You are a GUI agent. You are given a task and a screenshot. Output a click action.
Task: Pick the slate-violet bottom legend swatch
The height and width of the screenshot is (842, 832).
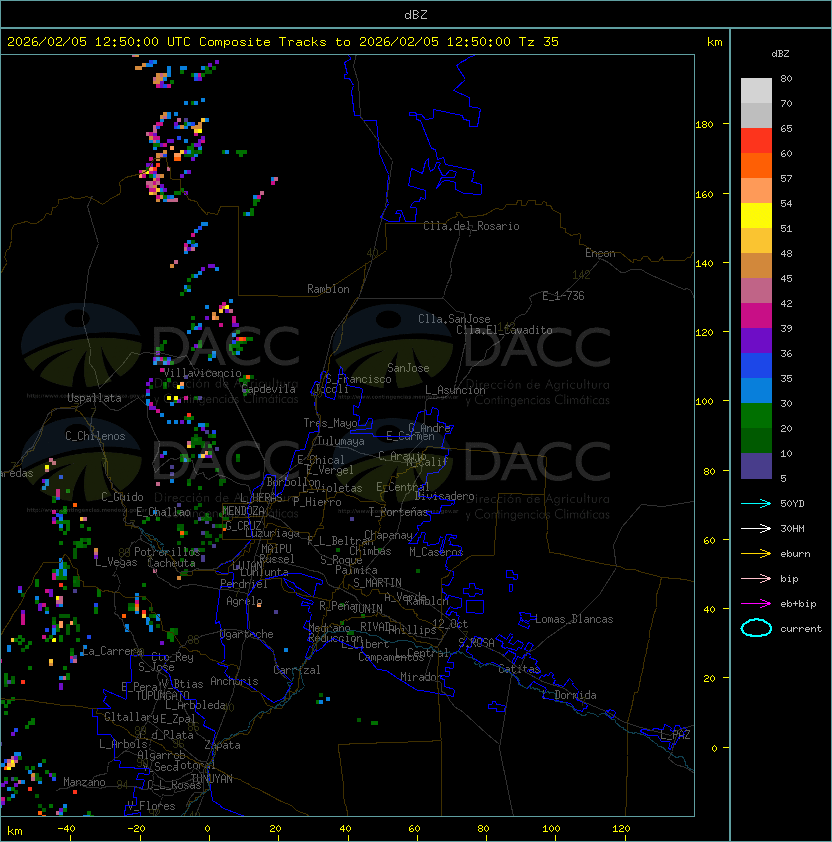(x=756, y=466)
